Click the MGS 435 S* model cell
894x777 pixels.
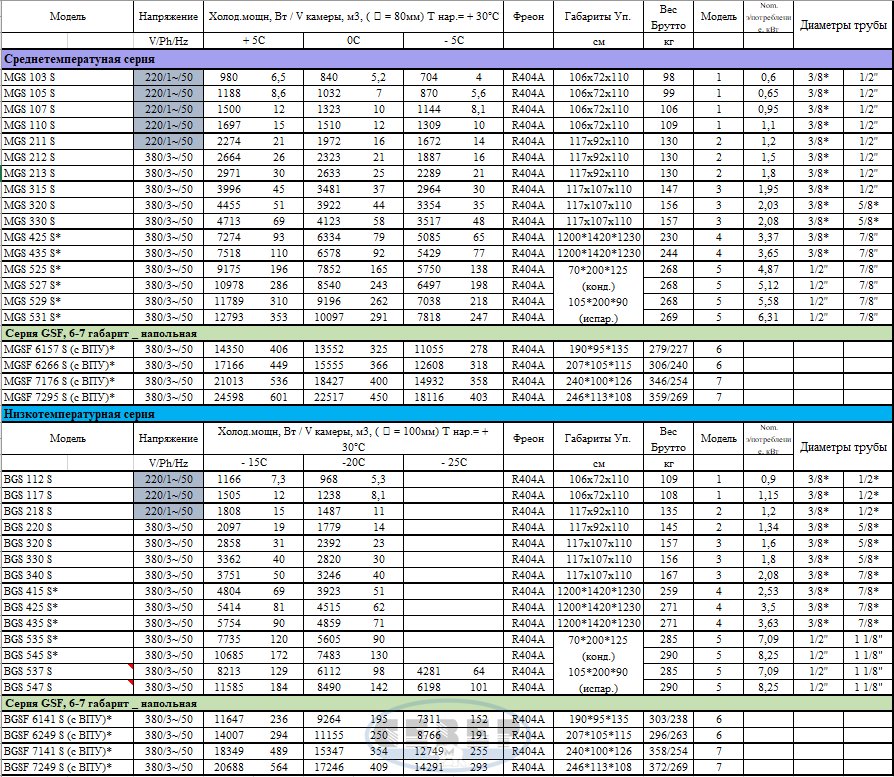click(x=67, y=253)
